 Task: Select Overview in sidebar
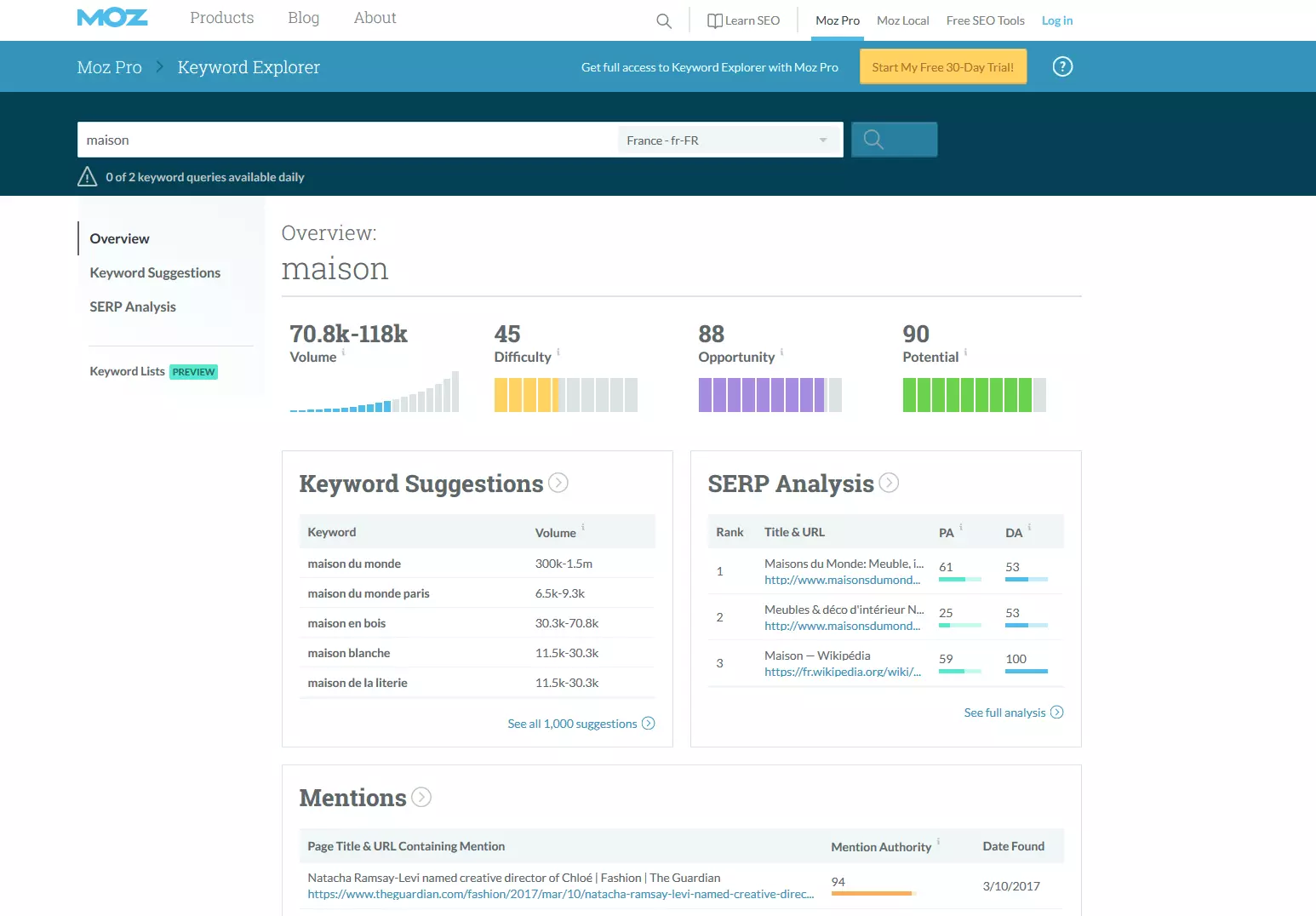pos(119,238)
